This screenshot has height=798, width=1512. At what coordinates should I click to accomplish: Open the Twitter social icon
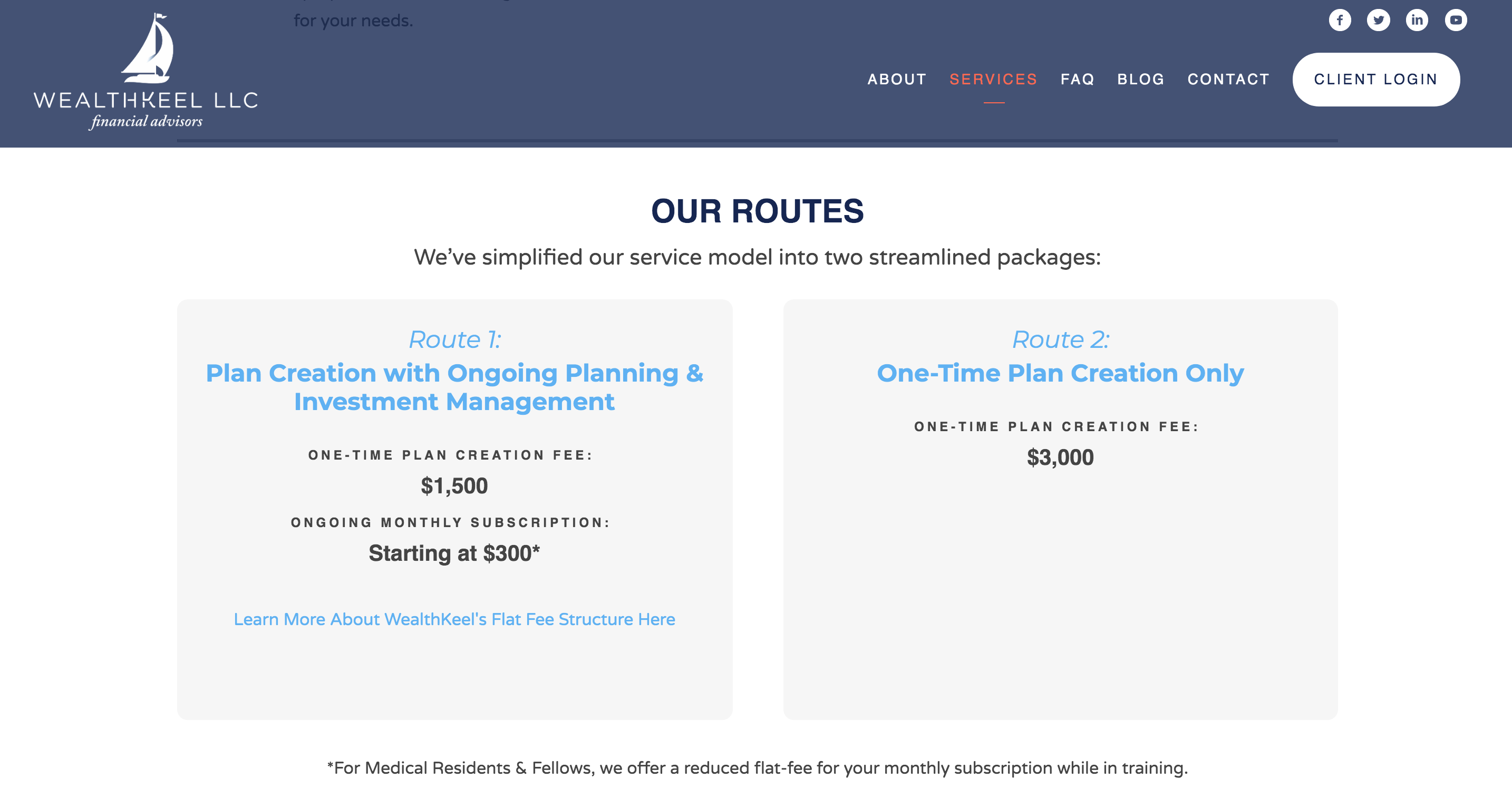tap(1378, 21)
